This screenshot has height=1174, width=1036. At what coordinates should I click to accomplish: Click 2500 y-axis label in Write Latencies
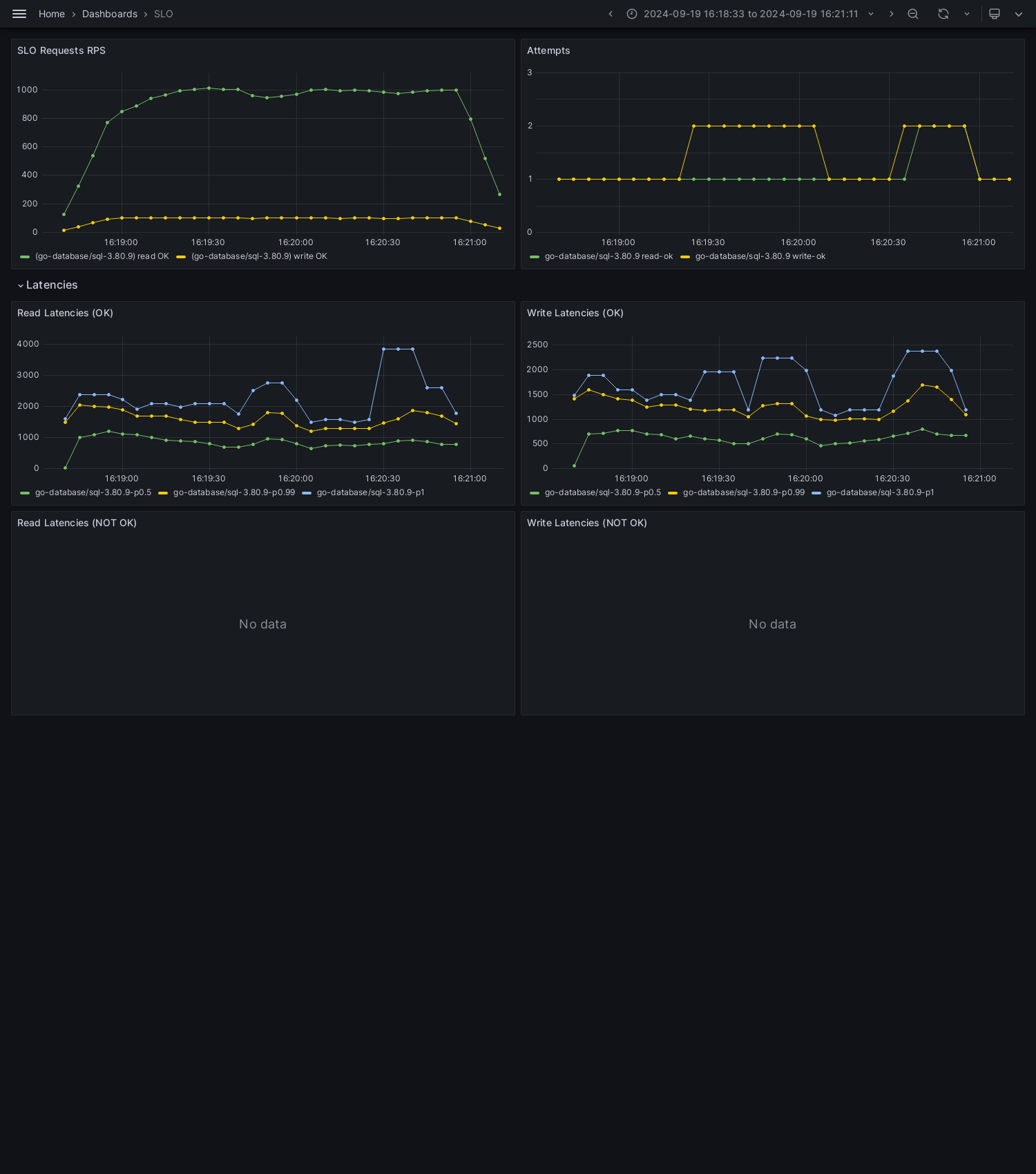click(x=537, y=345)
